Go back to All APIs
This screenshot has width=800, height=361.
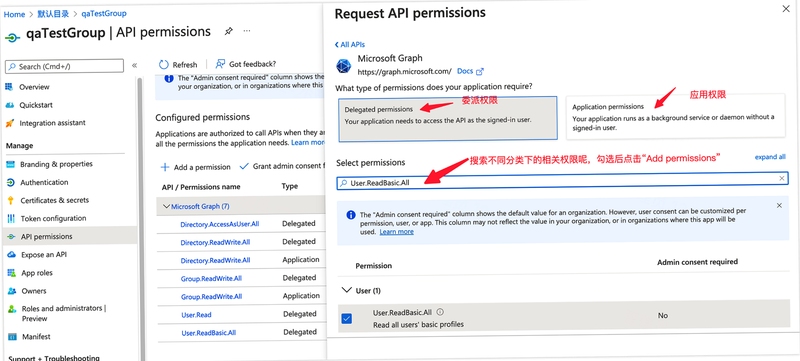[350, 44]
